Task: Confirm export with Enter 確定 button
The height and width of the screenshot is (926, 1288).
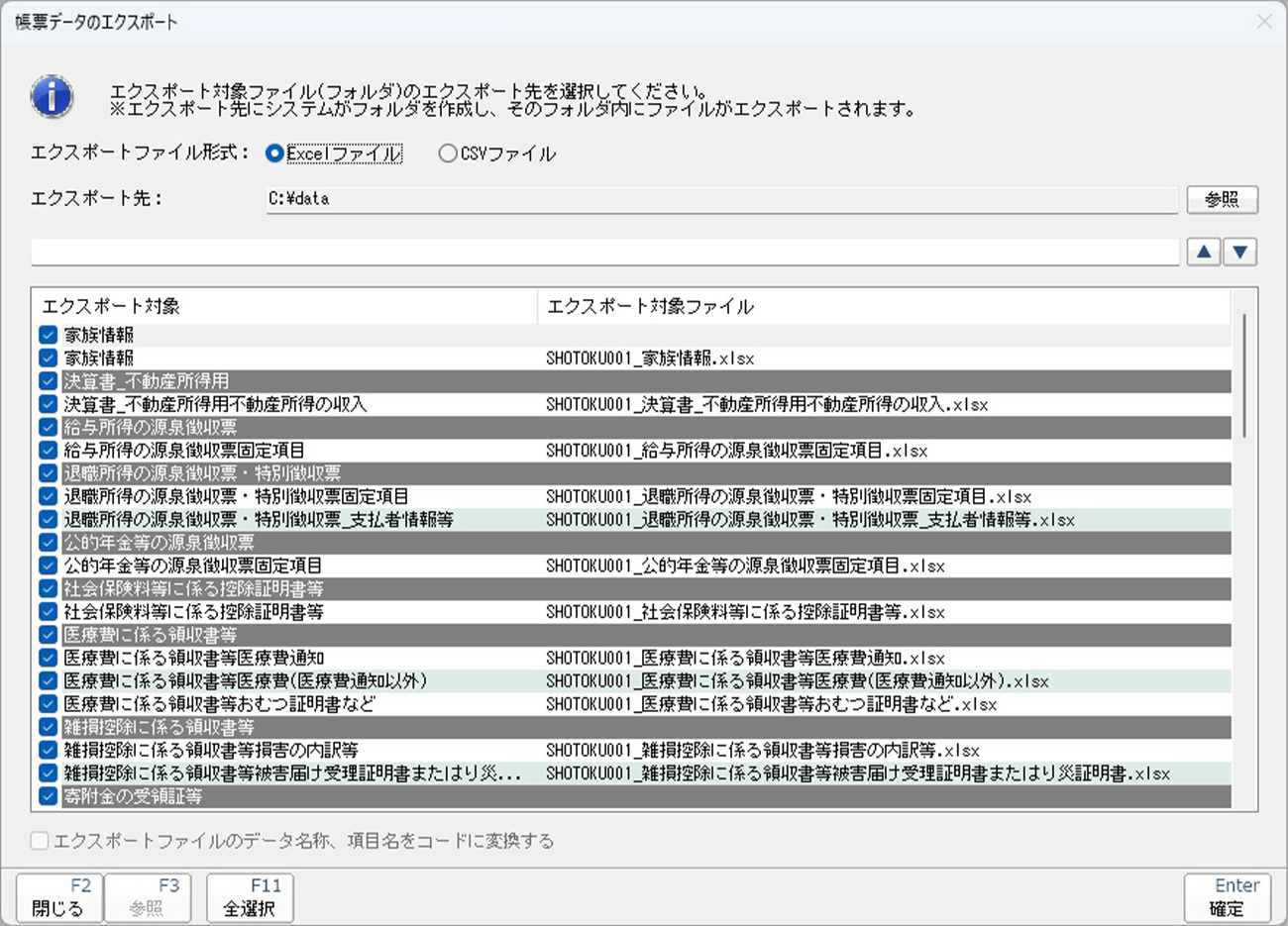Action: point(1227,897)
